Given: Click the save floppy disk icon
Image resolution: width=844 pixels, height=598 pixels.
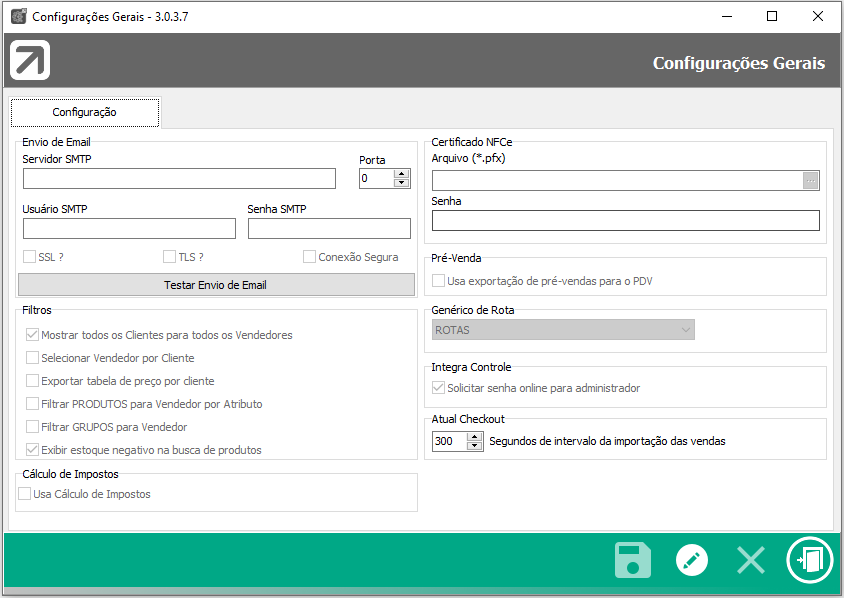Looking at the screenshot, I should point(632,560).
